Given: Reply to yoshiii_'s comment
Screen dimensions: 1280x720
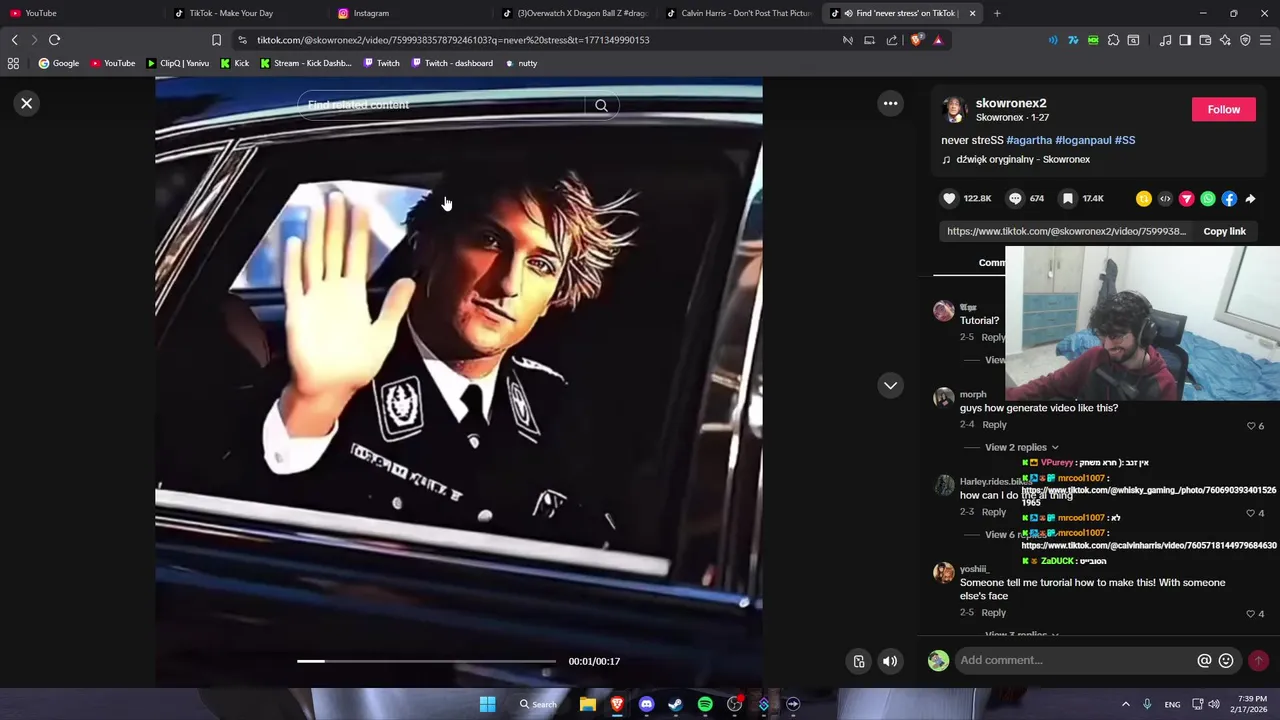Looking at the screenshot, I should click(x=993, y=612).
